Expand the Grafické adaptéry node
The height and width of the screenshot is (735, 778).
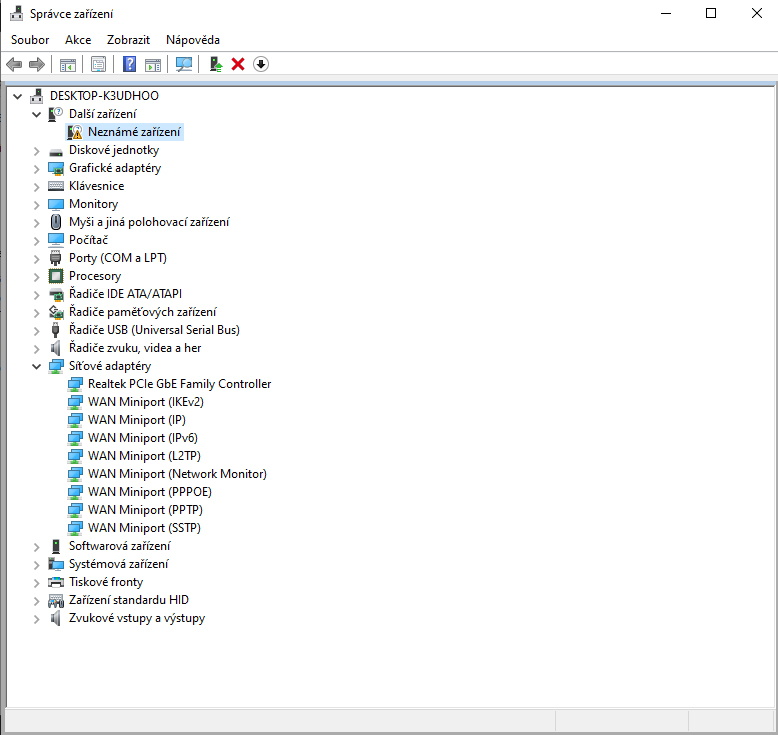pos(37,168)
